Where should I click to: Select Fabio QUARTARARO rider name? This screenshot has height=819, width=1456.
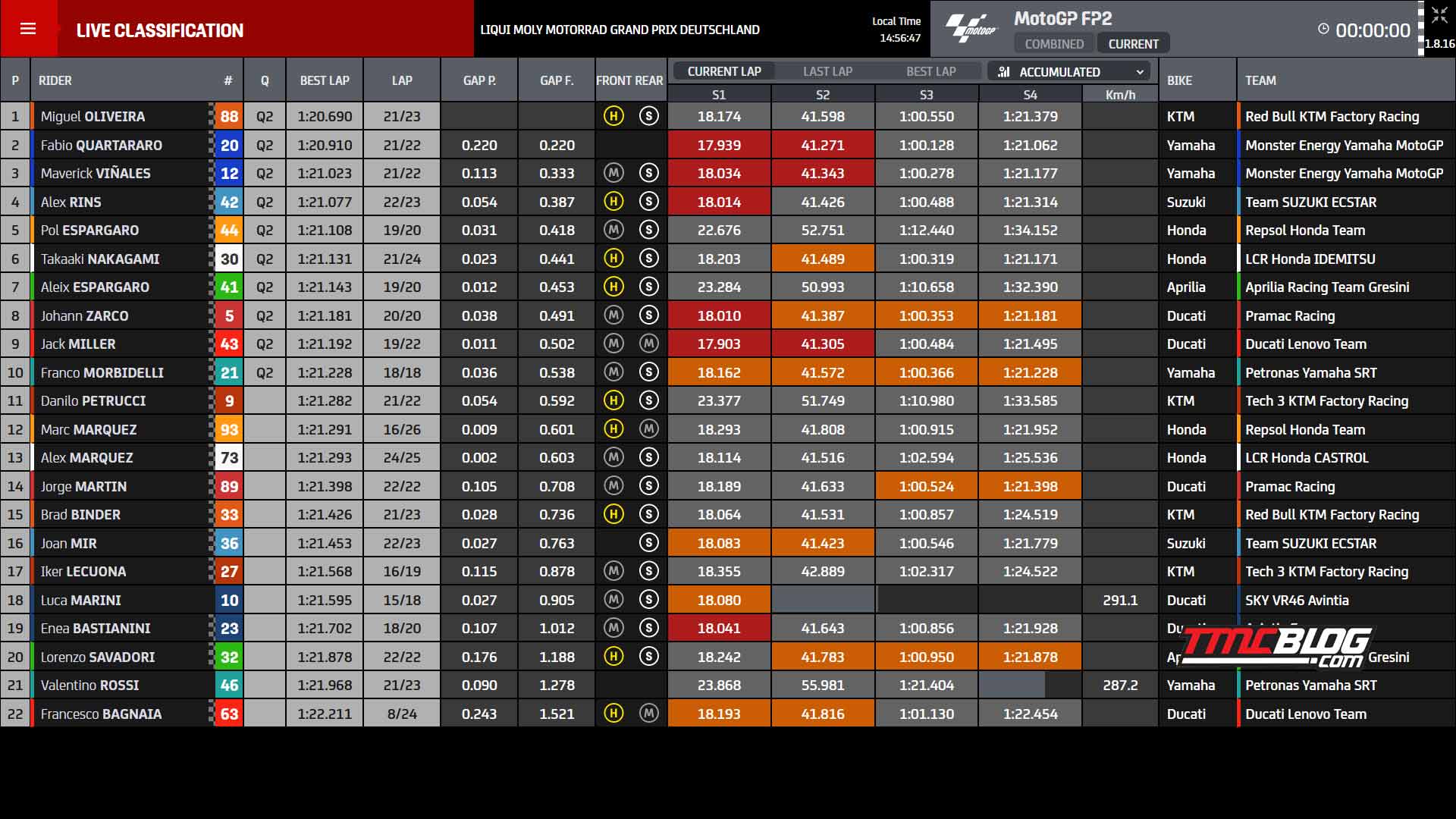(x=102, y=145)
